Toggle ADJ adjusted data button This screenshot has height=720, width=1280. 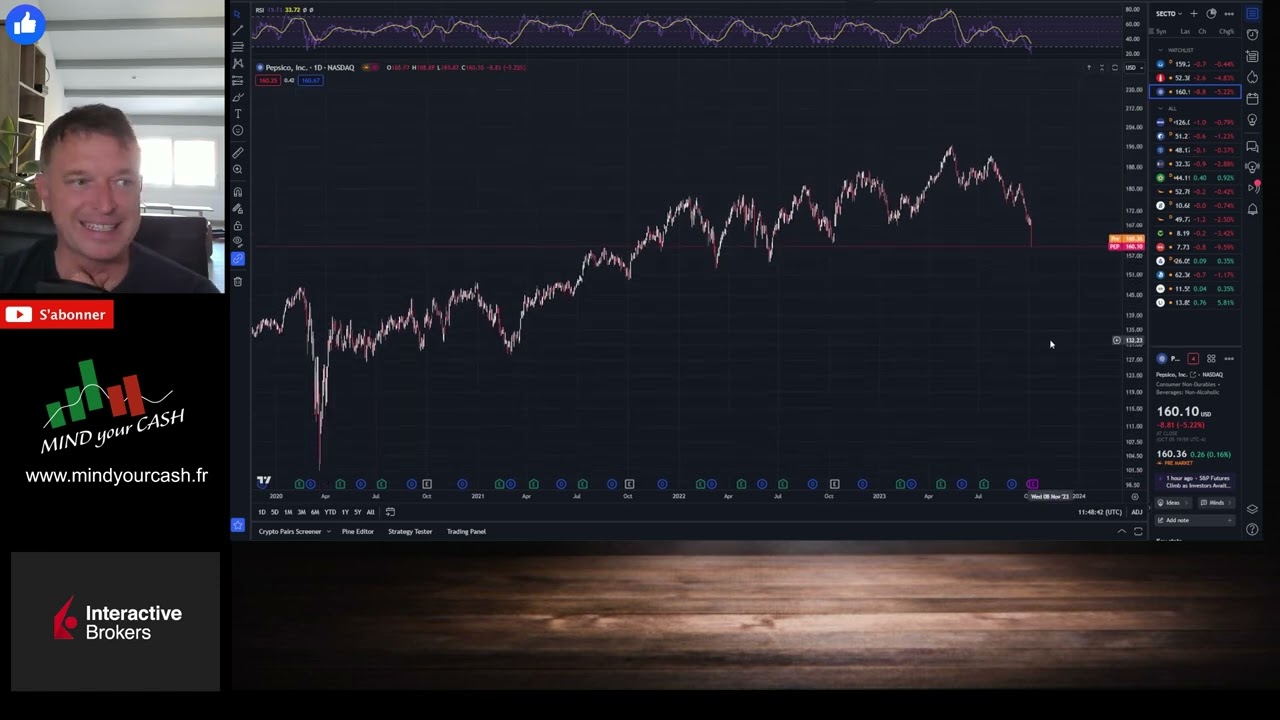(1136, 512)
